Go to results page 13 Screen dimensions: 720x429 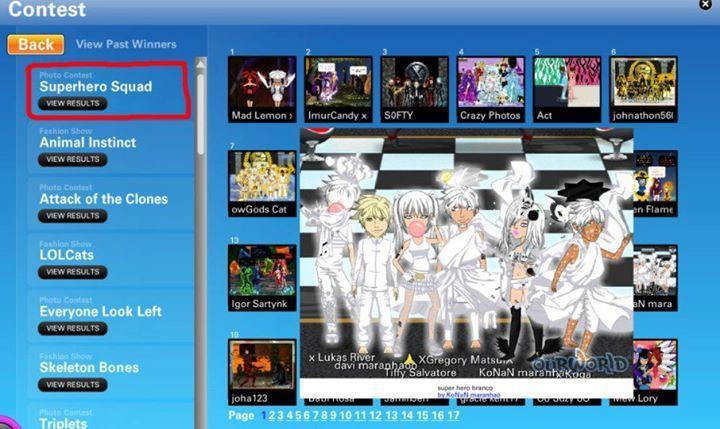click(x=392, y=416)
